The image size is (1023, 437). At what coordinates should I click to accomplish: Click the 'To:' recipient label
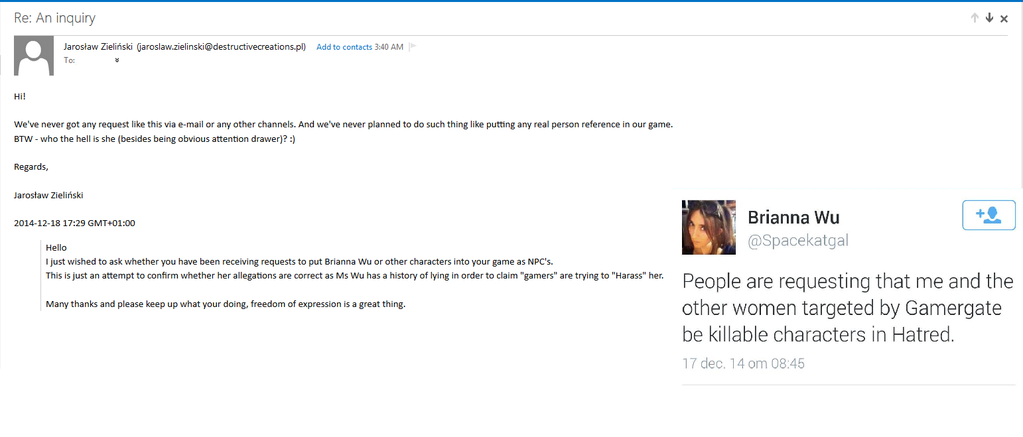coord(69,61)
